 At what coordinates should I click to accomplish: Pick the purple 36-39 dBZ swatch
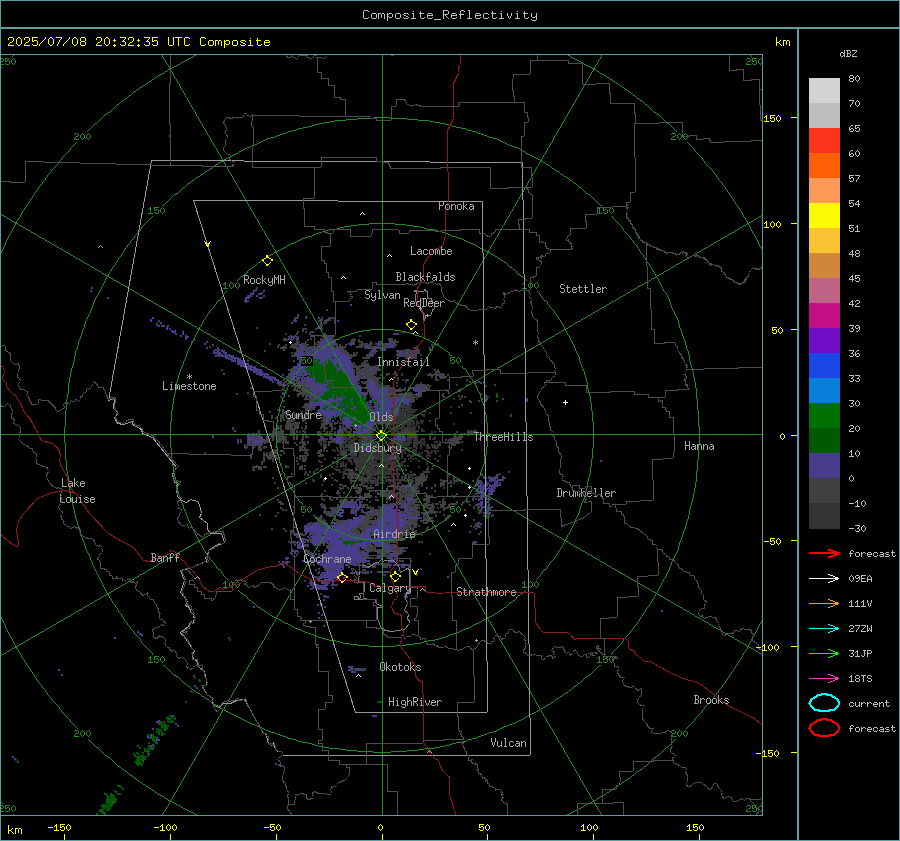click(824, 341)
